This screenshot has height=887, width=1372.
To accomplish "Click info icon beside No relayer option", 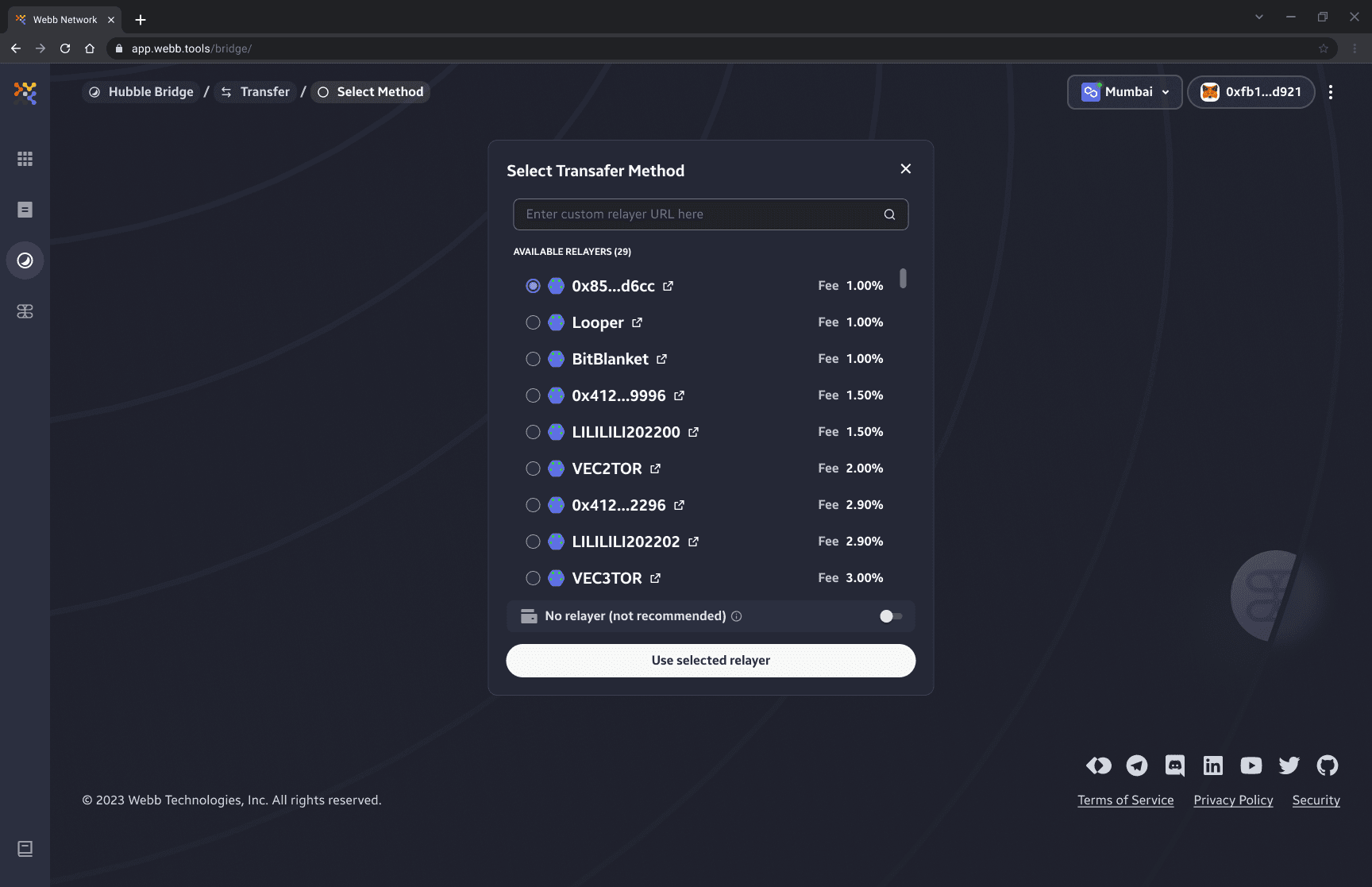I will click(x=737, y=616).
